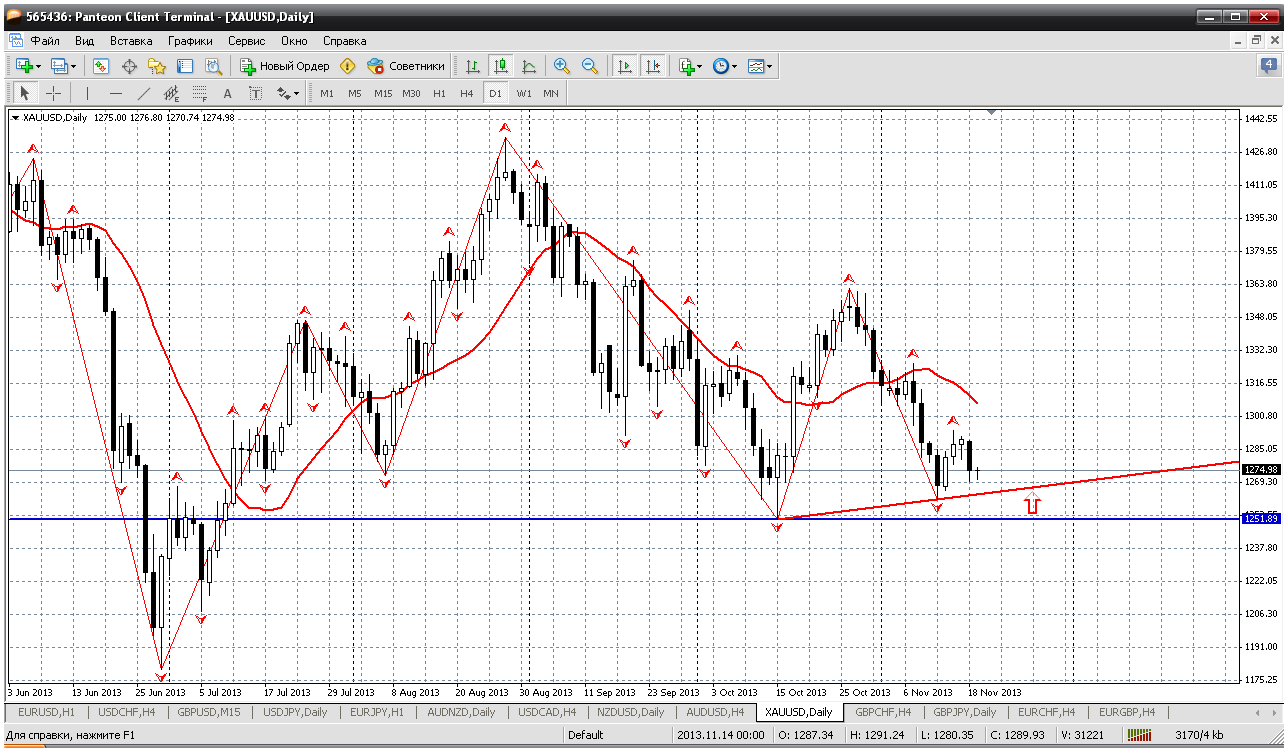Select the arrow cursor tool
This screenshot has width=1288, height=748.
pyautogui.click(x=25, y=93)
